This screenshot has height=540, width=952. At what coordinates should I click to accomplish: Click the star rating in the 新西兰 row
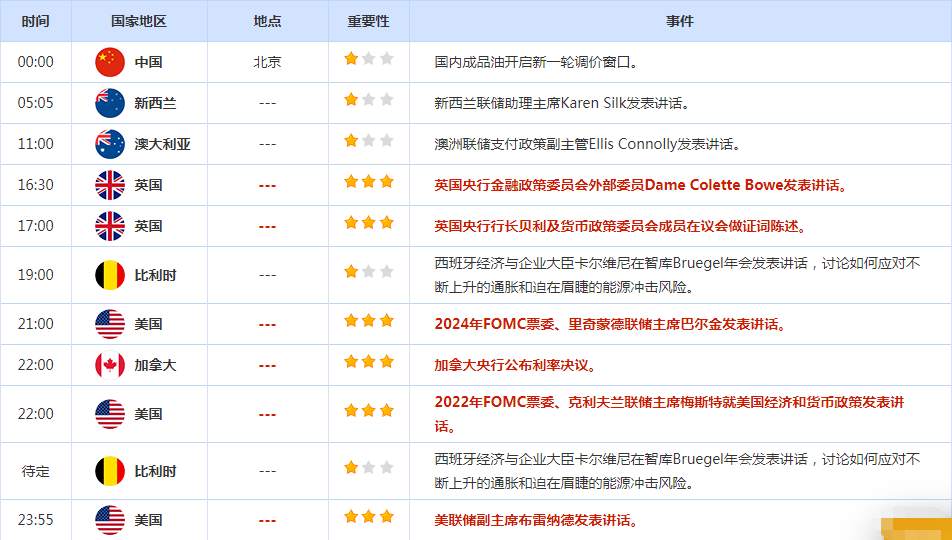coord(369,100)
